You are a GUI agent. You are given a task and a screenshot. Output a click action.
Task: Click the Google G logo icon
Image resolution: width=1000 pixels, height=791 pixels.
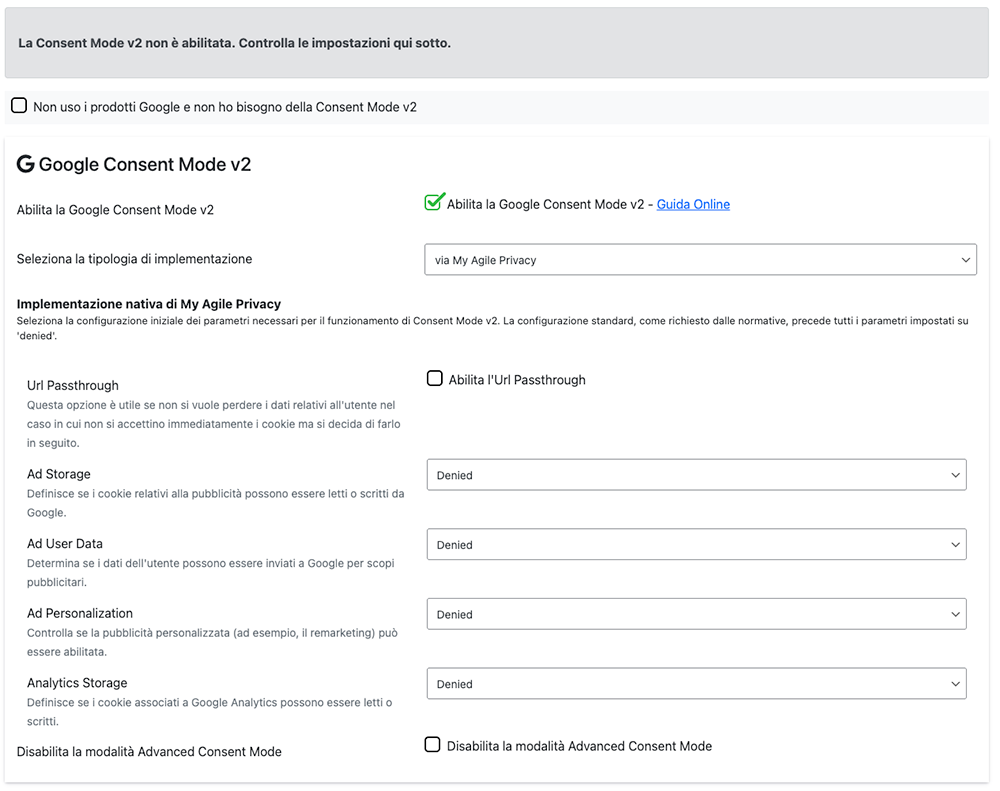click(26, 165)
